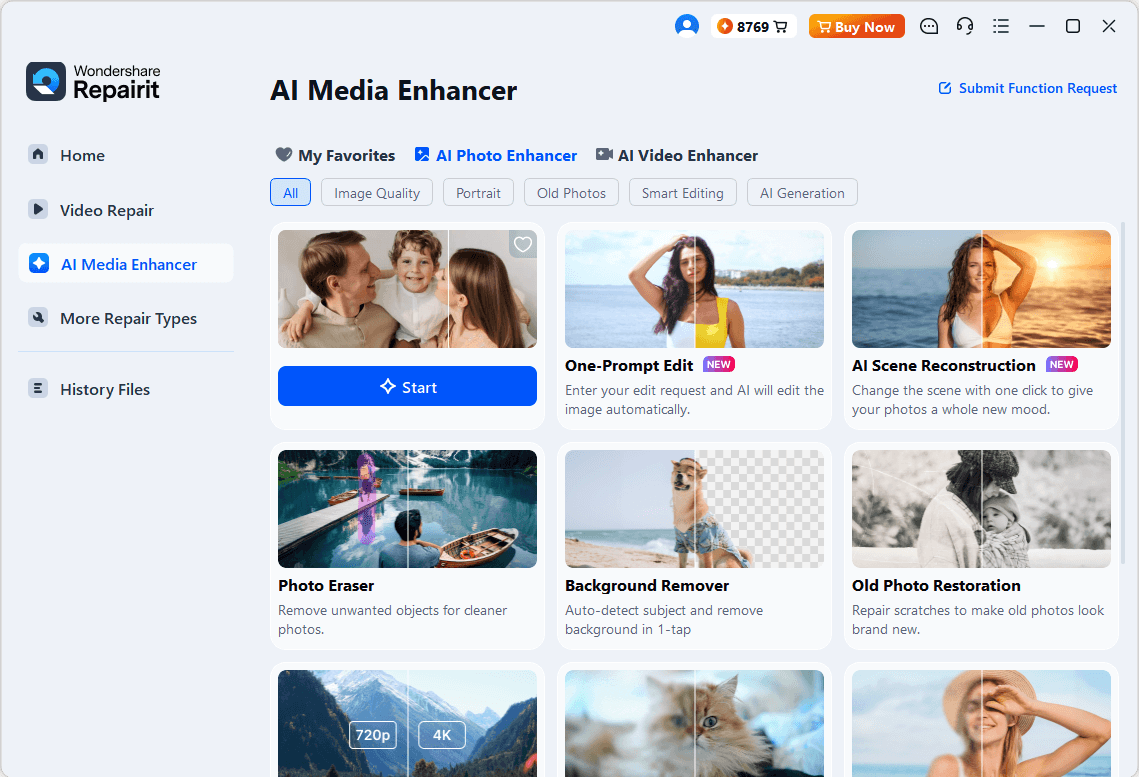The image size is (1139, 777).
Task: Open the Old Photo Restoration thumbnail
Action: [x=981, y=509]
